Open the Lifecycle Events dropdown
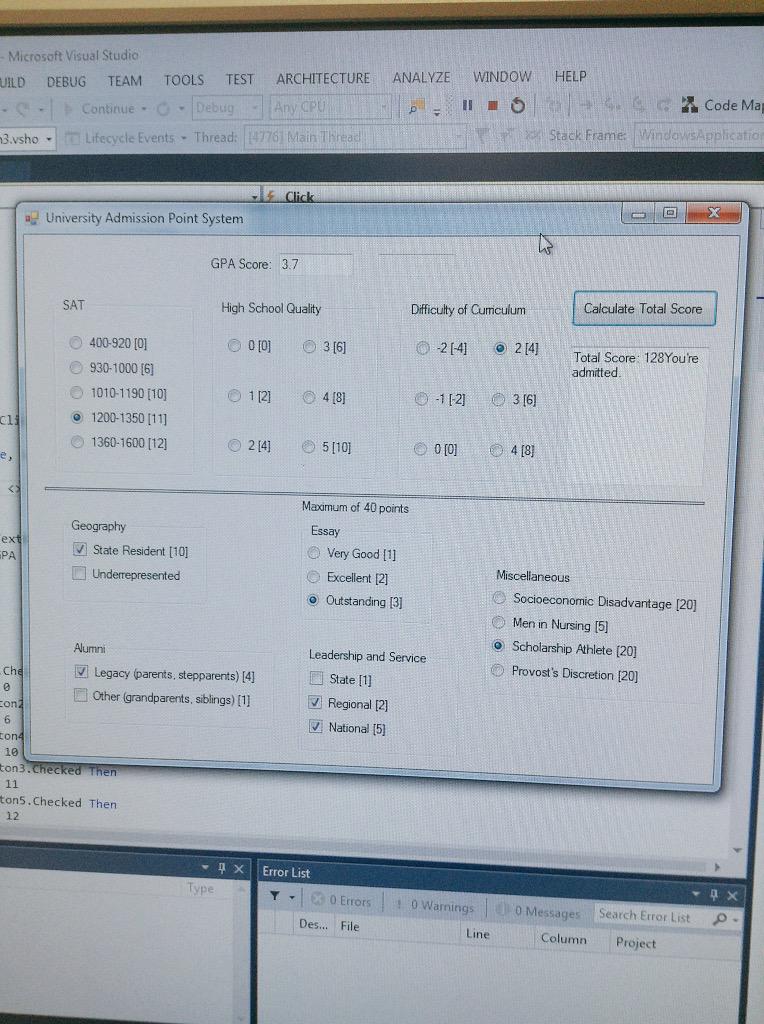764x1024 pixels. point(183,138)
